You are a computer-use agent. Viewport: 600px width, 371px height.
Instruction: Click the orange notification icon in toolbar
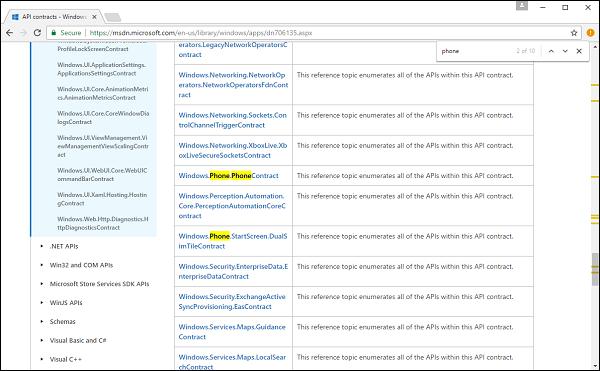[590, 33]
